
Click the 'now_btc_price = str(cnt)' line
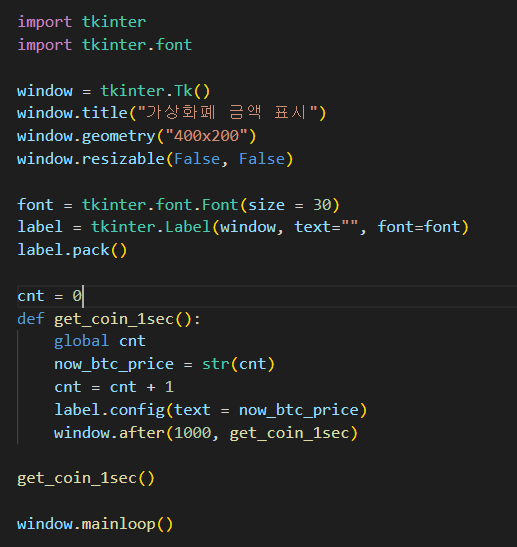165,364
